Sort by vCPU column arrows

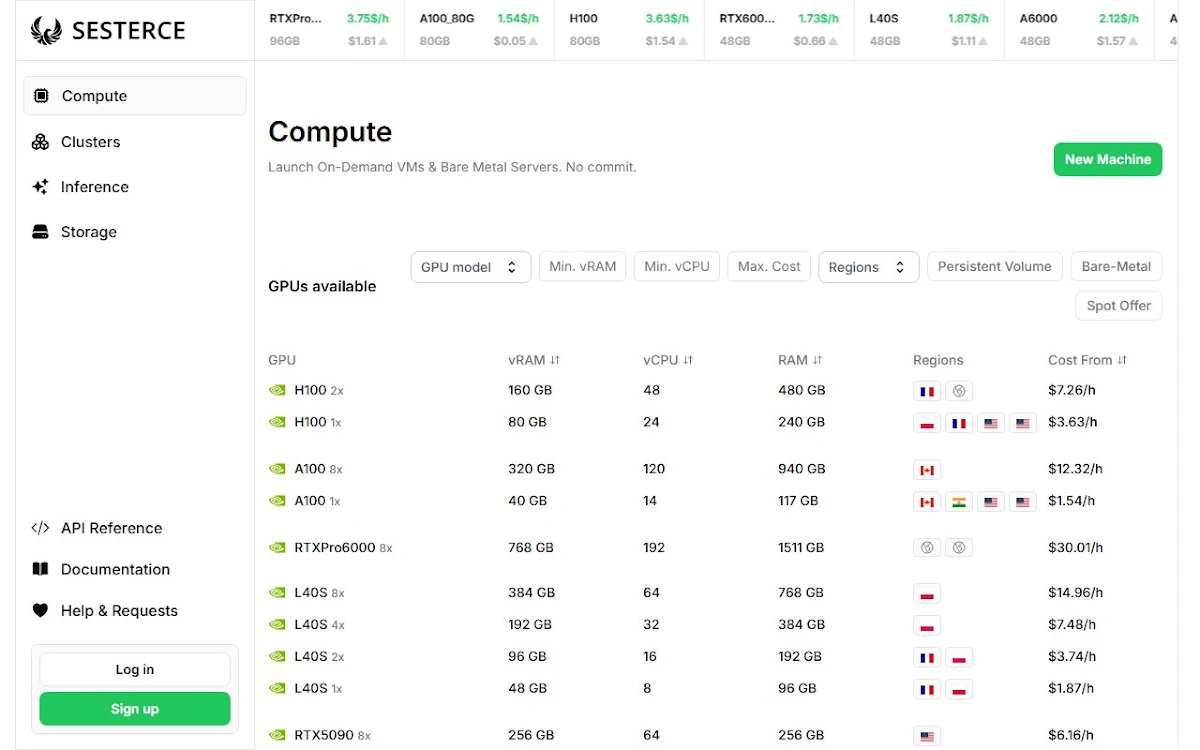click(688, 360)
